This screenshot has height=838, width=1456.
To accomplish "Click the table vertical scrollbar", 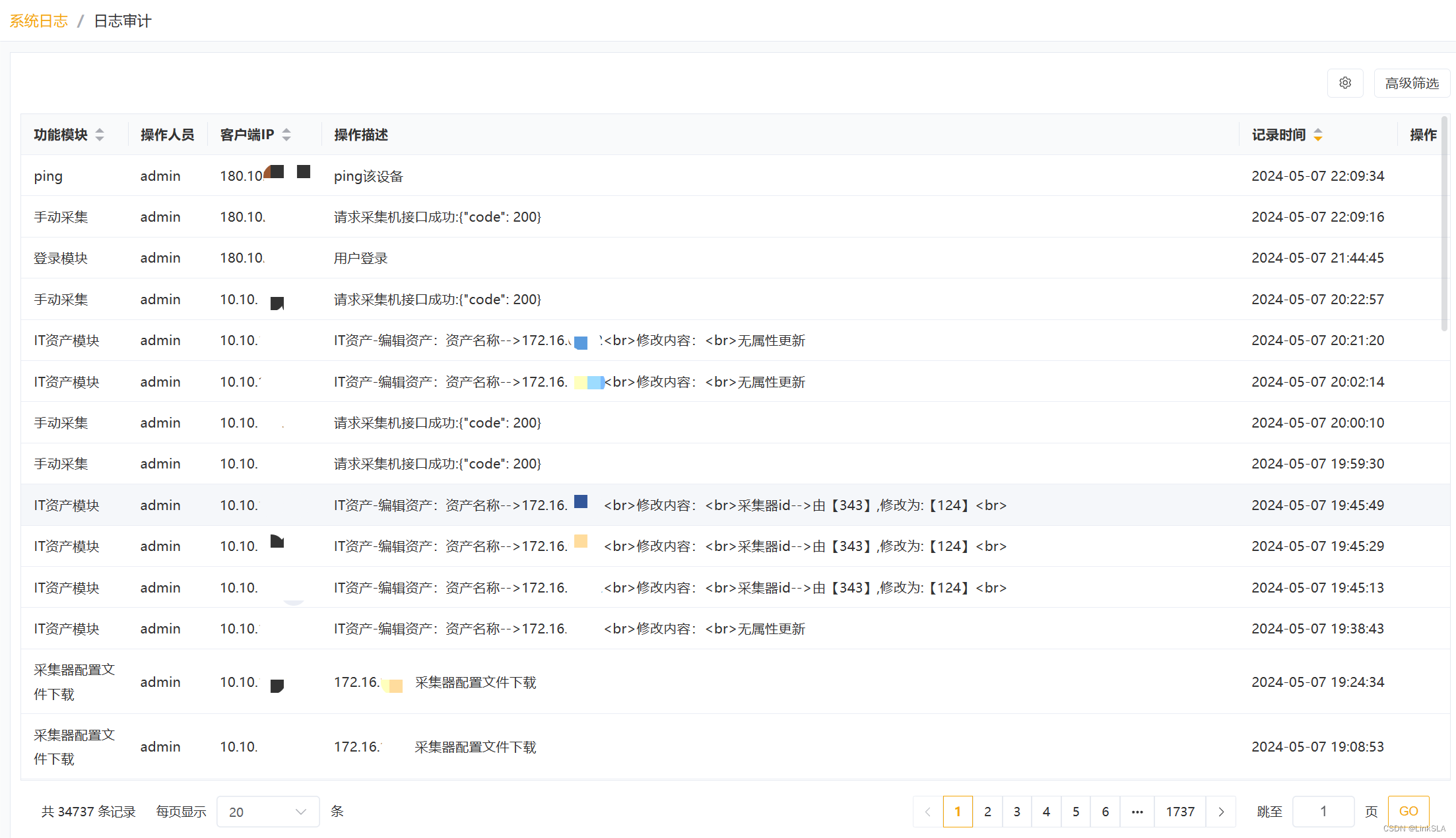I will [x=1444, y=224].
